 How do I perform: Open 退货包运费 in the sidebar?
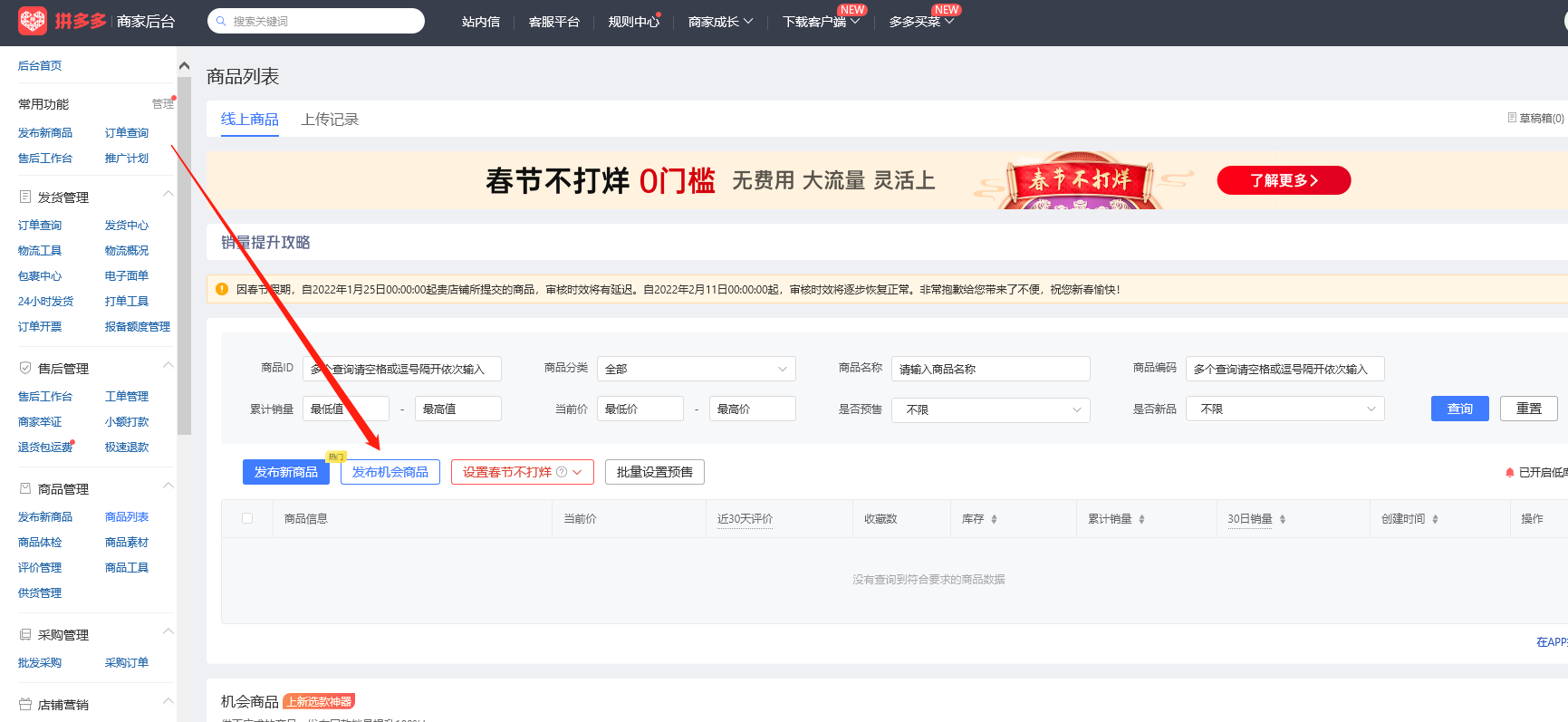pyautogui.click(x=45, y=448)
